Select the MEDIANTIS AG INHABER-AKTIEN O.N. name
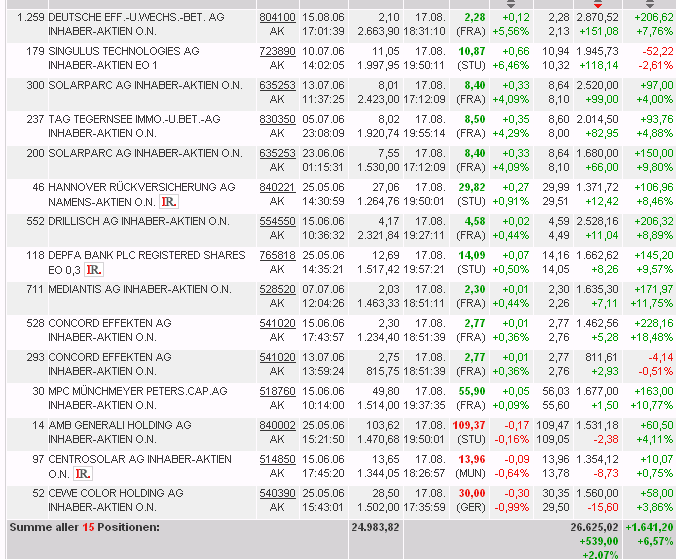The height and width of the screenshot is (559, 676). 140,290
